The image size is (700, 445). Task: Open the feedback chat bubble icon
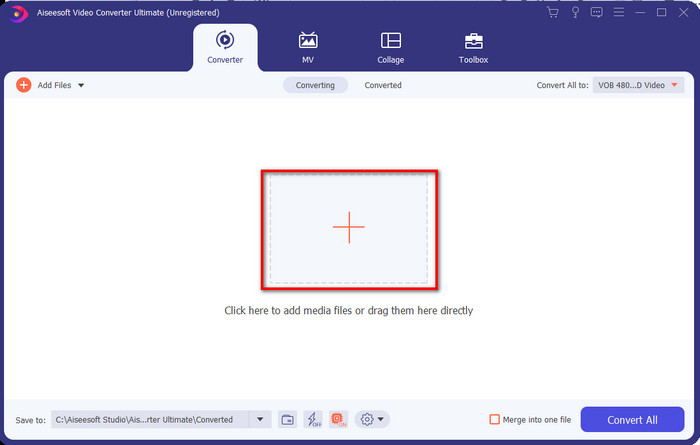[596, 12]
